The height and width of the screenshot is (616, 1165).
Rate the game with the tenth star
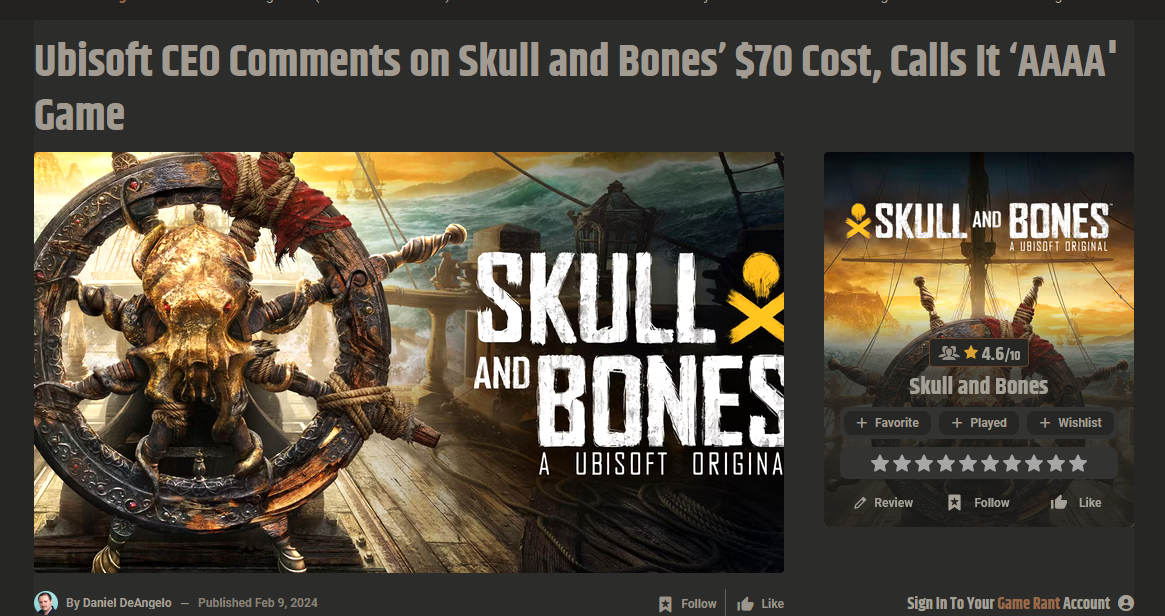point(1078,464)
